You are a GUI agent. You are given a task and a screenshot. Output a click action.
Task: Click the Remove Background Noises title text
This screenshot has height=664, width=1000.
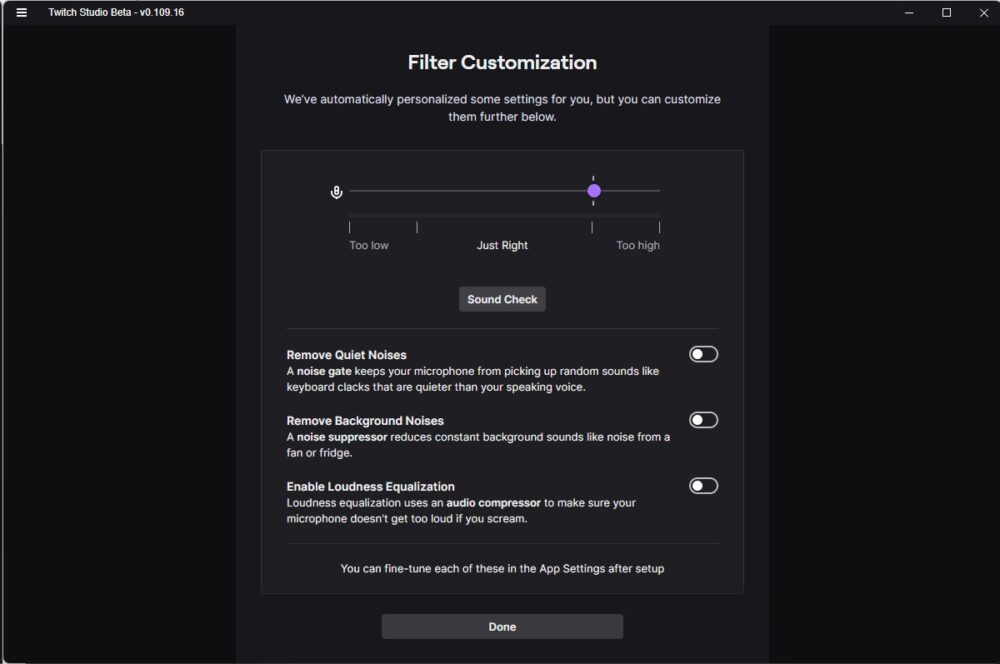pos(365,421)
